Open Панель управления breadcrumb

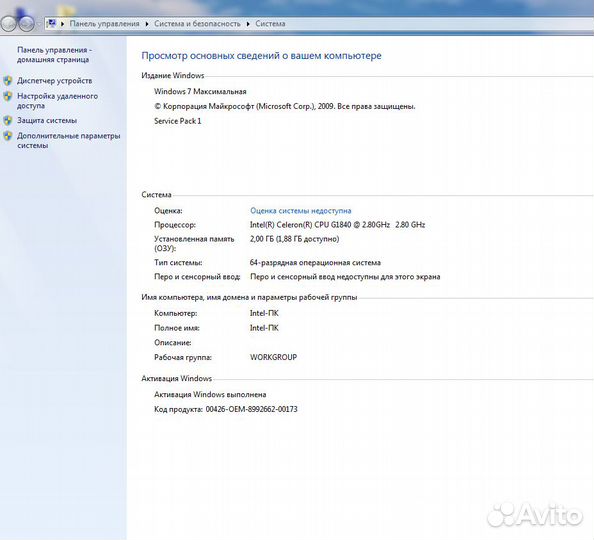click(x=105, y=23)
